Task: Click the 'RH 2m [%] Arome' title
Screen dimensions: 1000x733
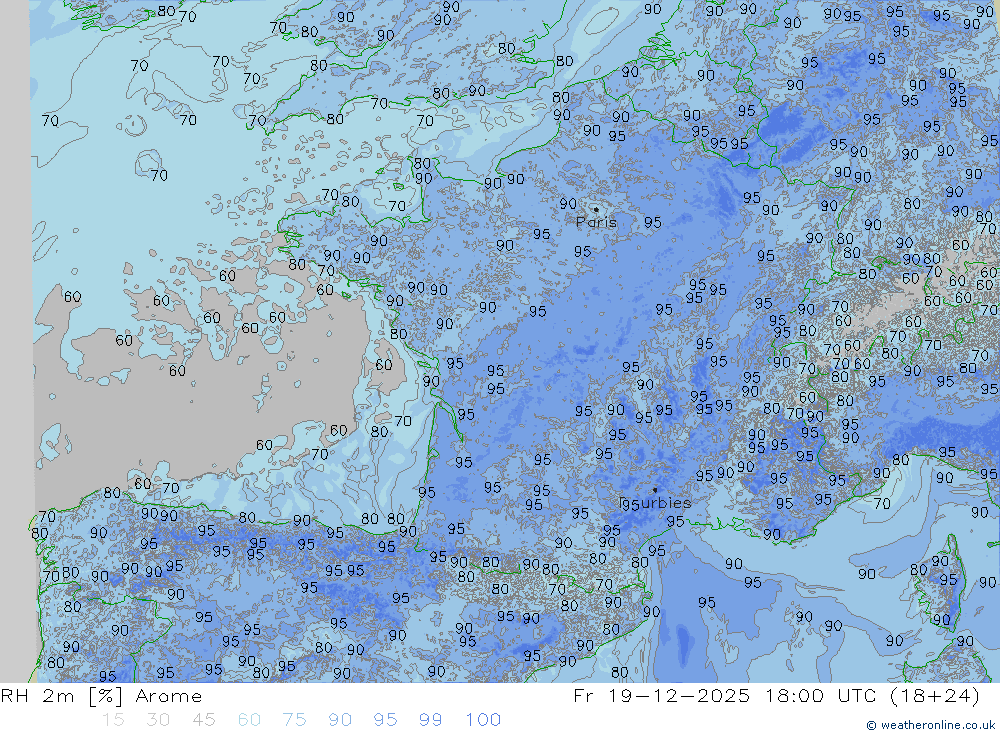Action: click(101, 695)
